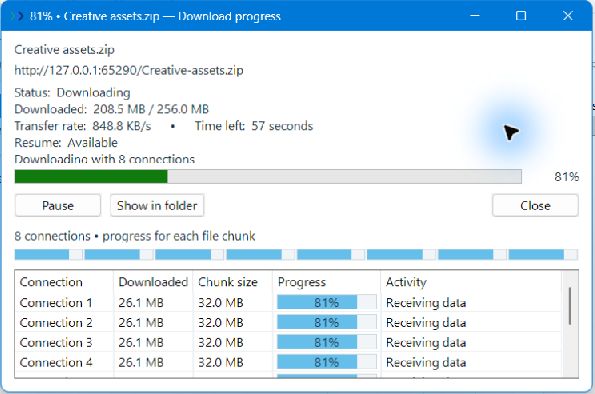Click the Show in folder button
595x394 pixels.
(x=157, y=205)
